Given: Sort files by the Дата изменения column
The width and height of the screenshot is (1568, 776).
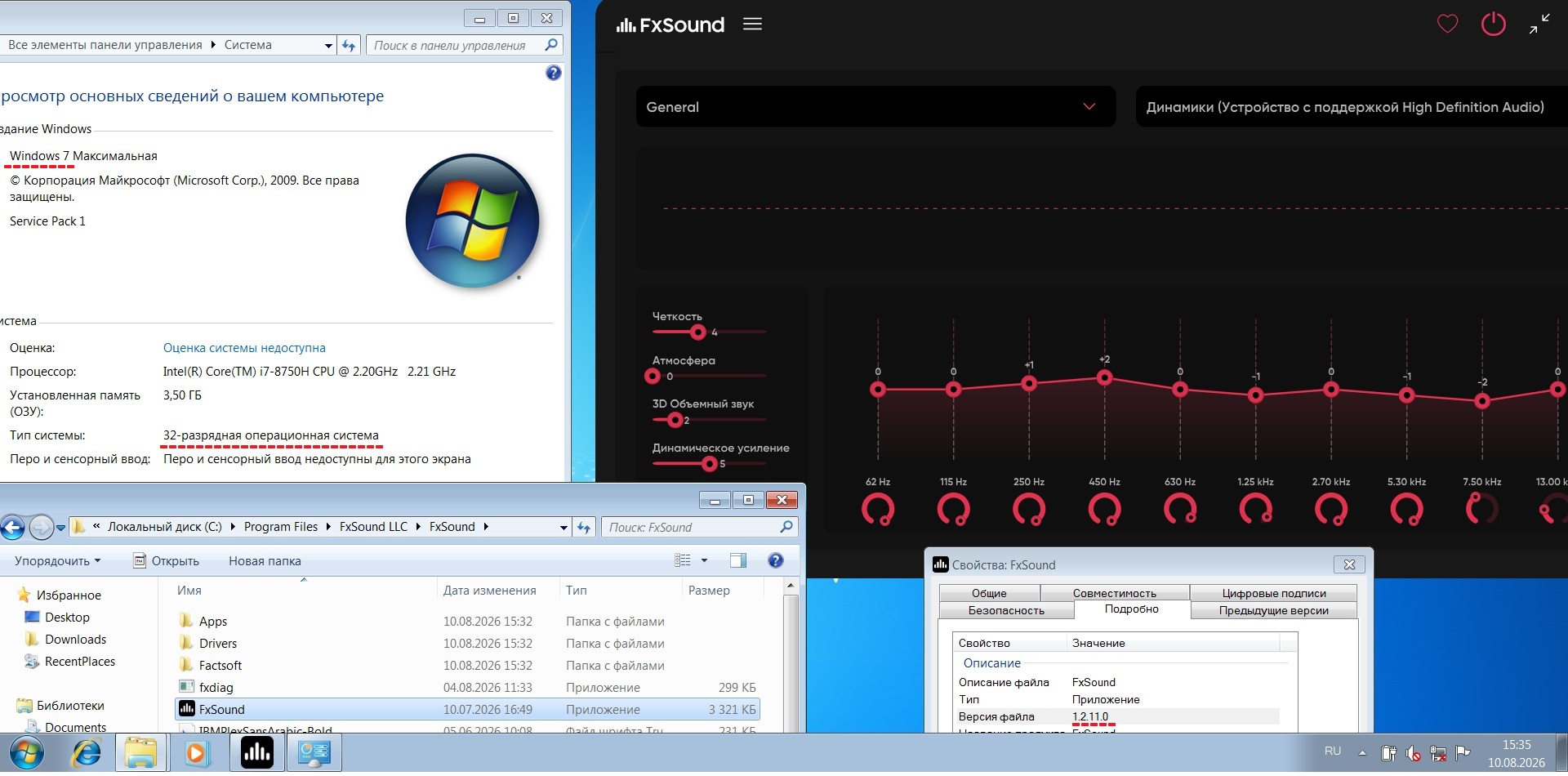Looking at the screenshot, I should click(497, 591).
